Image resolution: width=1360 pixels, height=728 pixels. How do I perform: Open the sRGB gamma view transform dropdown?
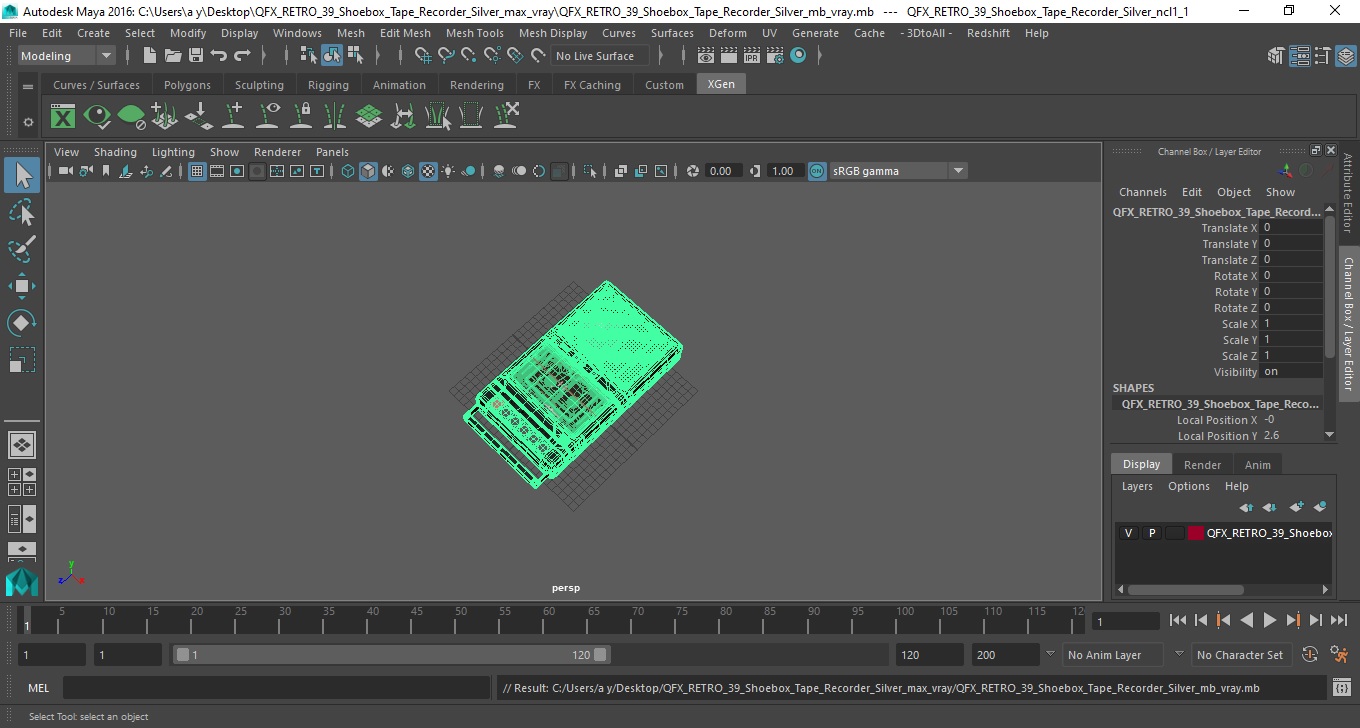click(x=898, y=171)
